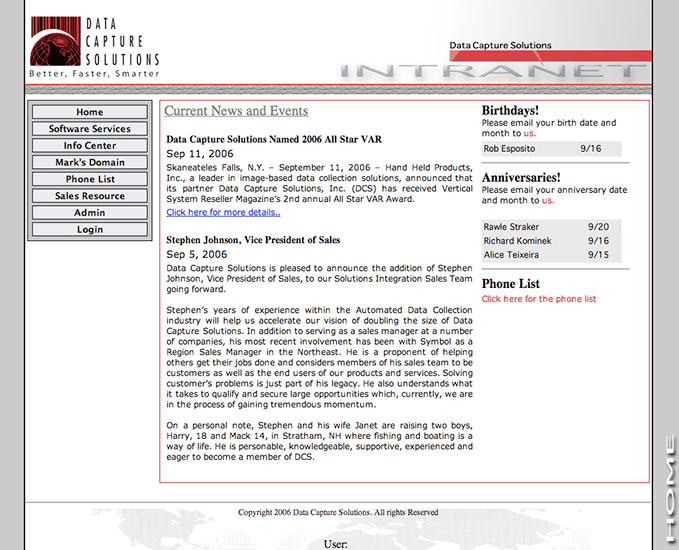Click the Login sidebar button
This screenshot has width=679, height=550.
90,230
